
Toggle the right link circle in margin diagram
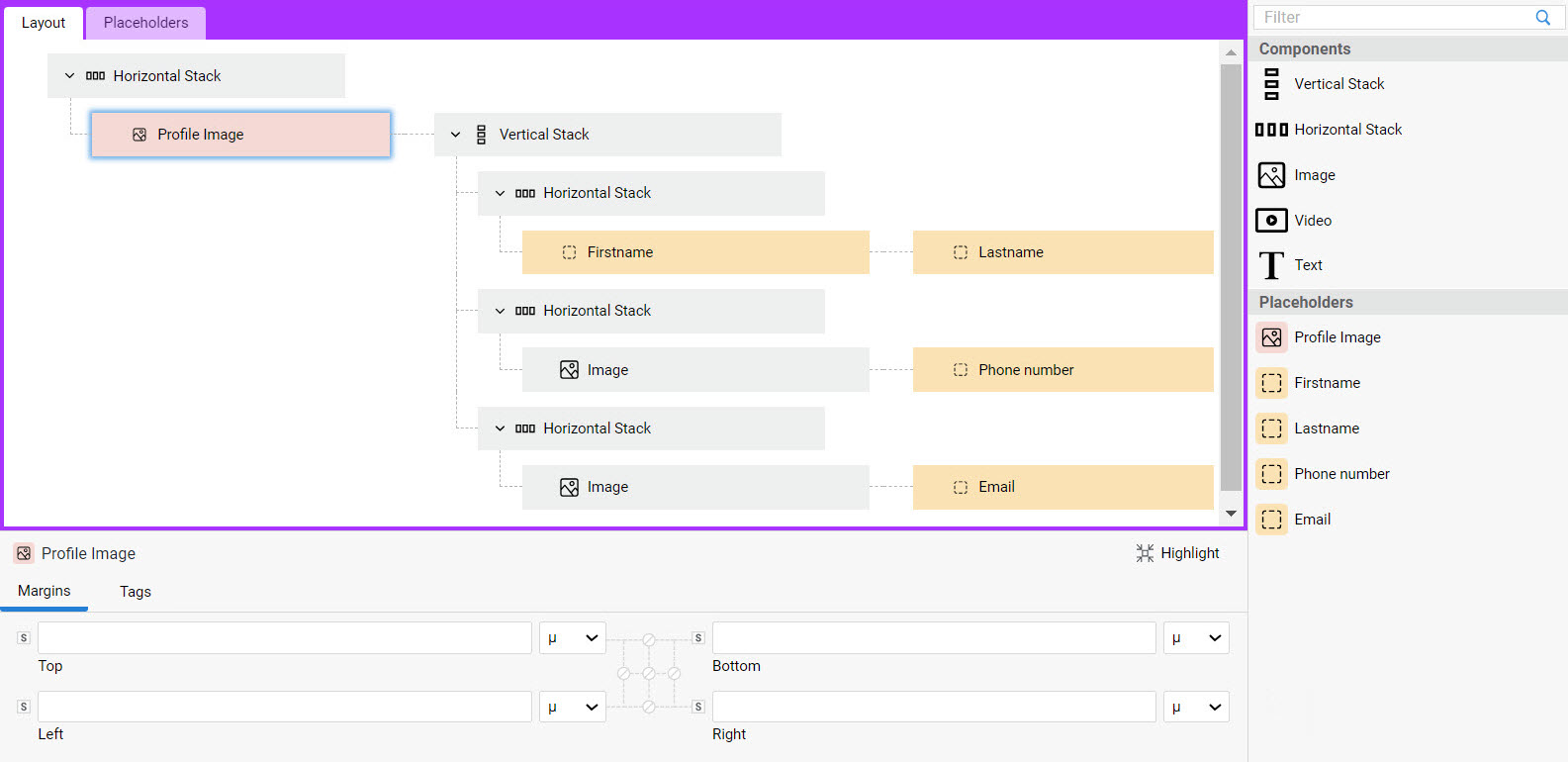675,673
